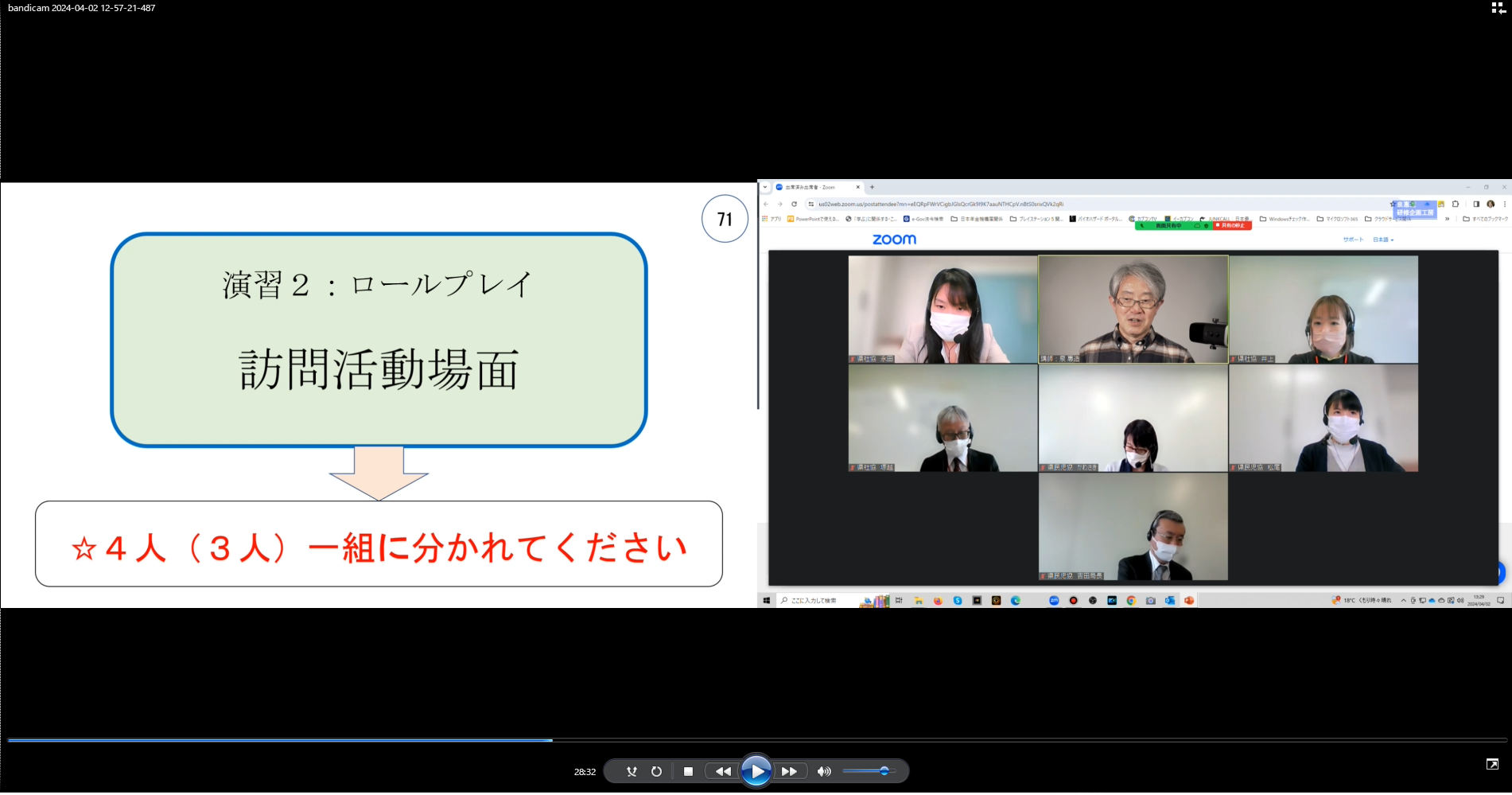The image size is (1512, 795).
Task: Open the Camera app on the taskbar
Action: 1151,600
